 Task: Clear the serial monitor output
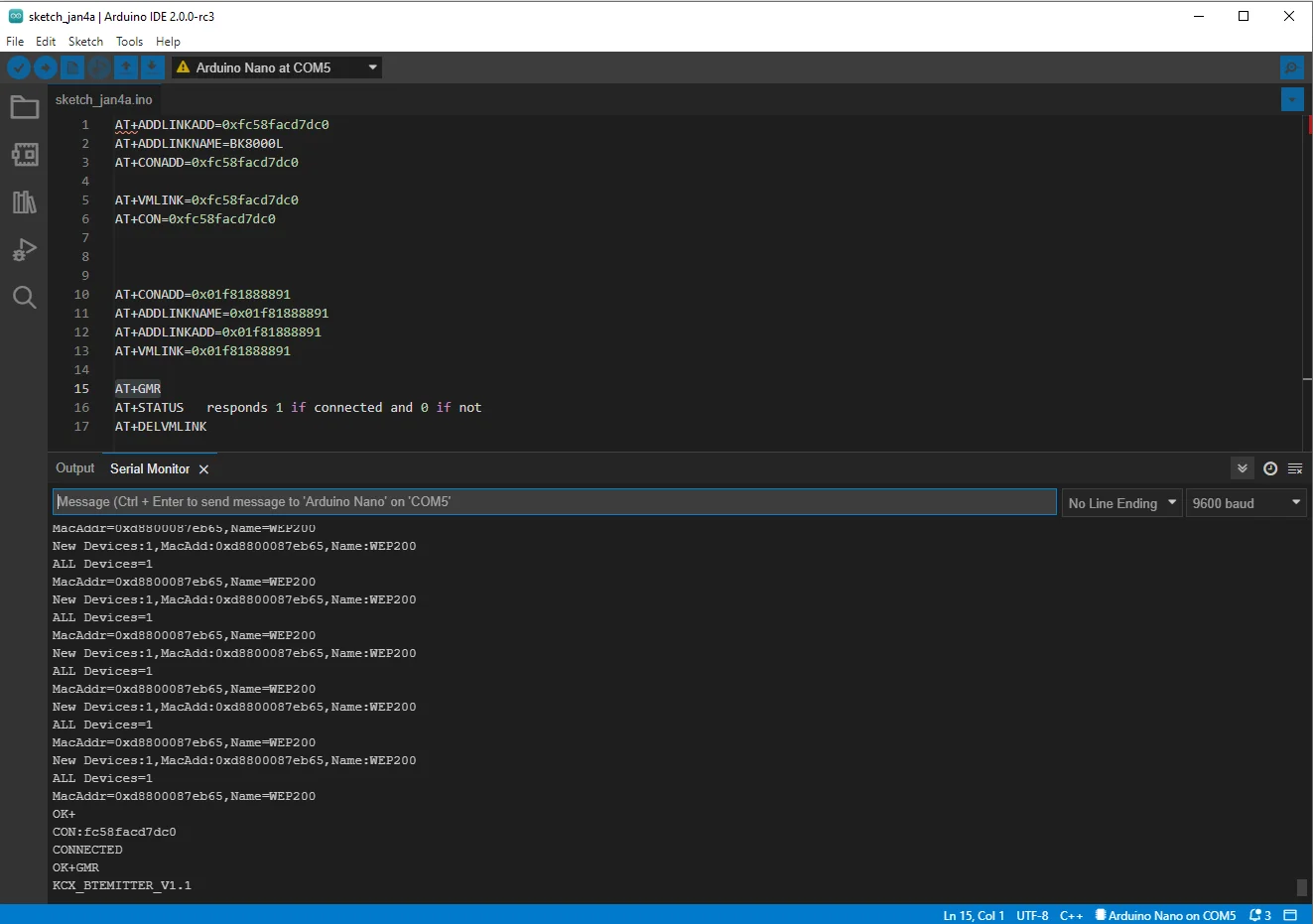(1295, 468)
